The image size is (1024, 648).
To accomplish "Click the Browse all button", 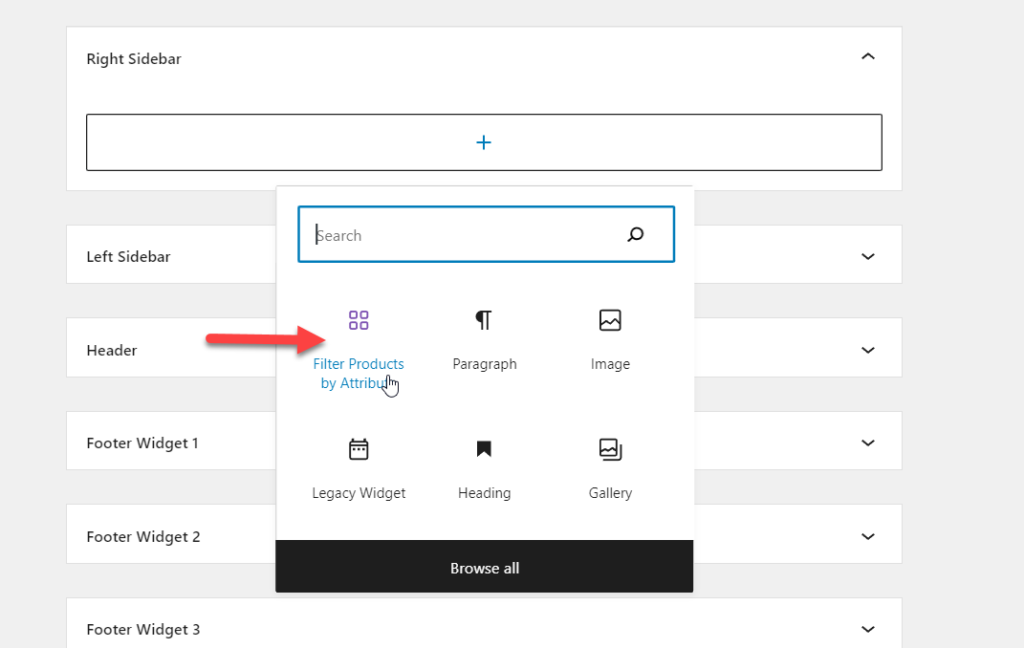I will click(x=484, y=568).
